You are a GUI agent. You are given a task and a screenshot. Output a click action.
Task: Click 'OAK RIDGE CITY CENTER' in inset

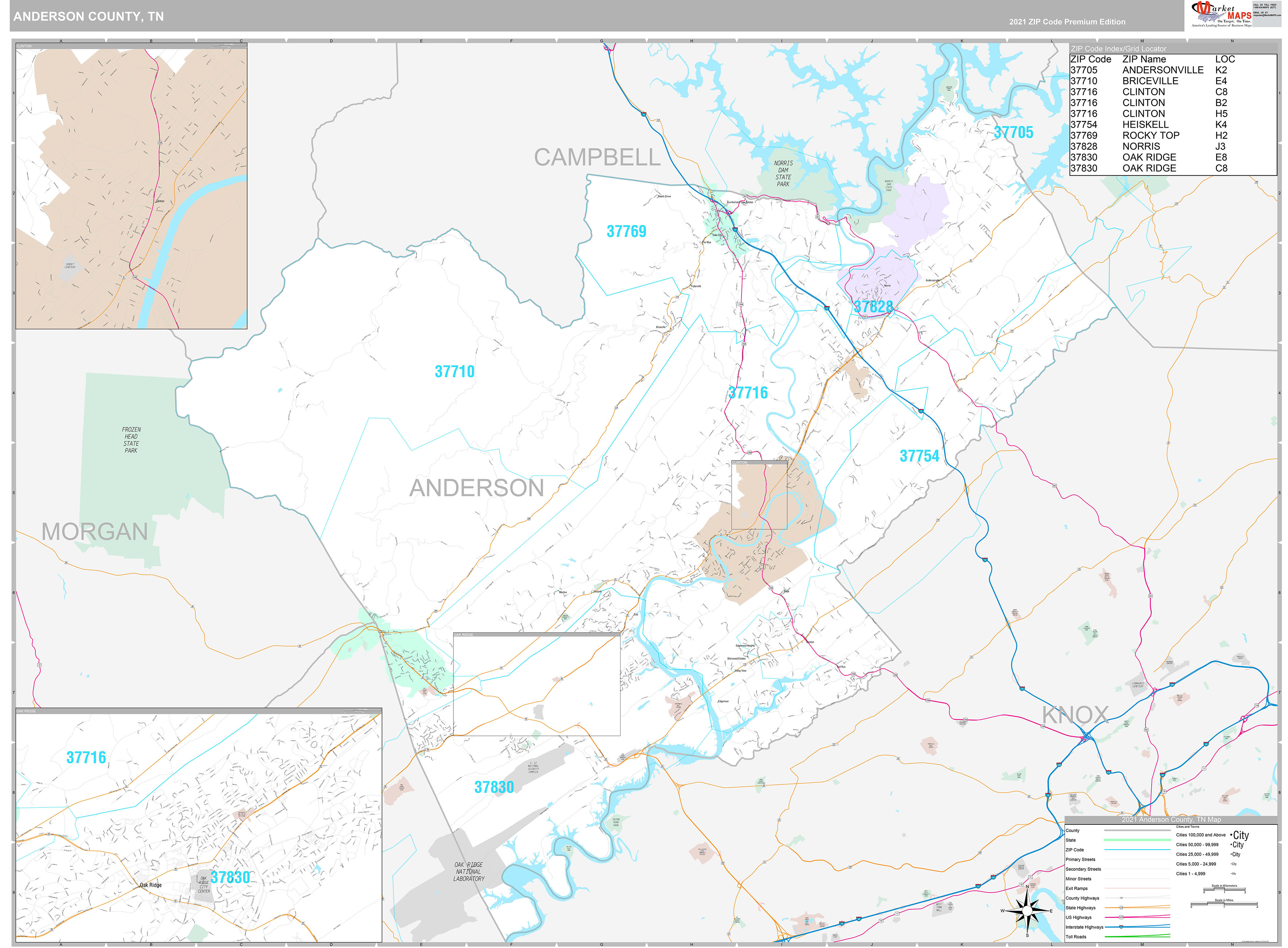point(204,885)
